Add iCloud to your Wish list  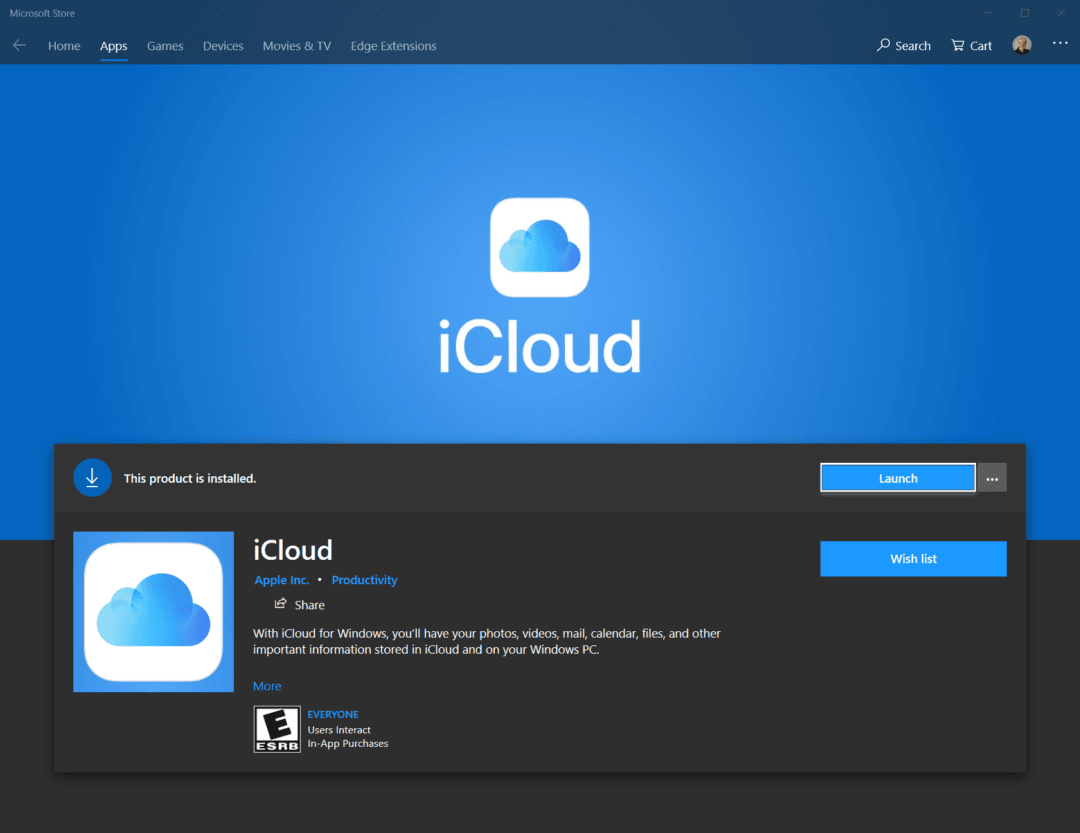[x=912, y=558]
